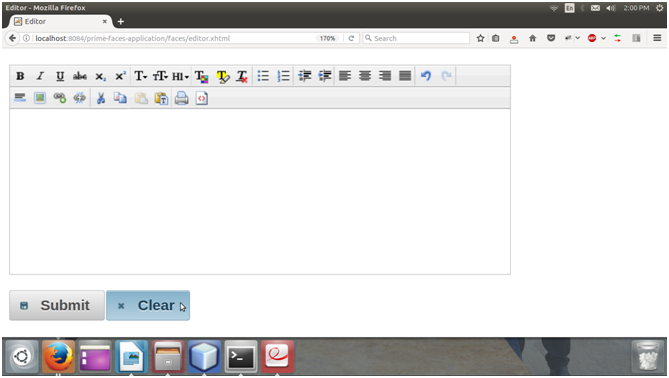Image resolution: width=669 pixels, height=378 pixels.
Task: Undo the last edit
Action: (x=426, y=76)
